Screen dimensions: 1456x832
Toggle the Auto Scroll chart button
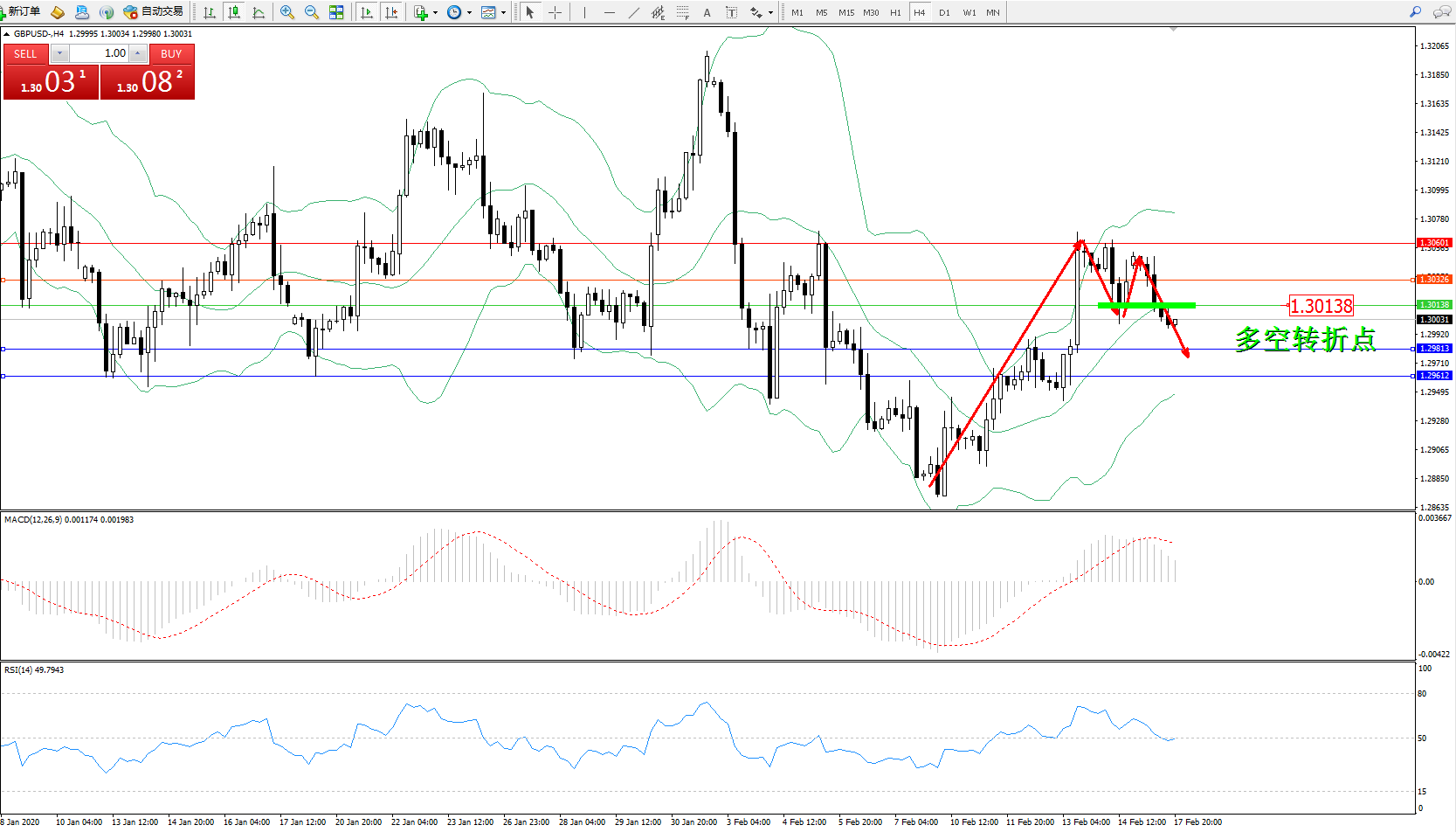[x=367, y=12]
